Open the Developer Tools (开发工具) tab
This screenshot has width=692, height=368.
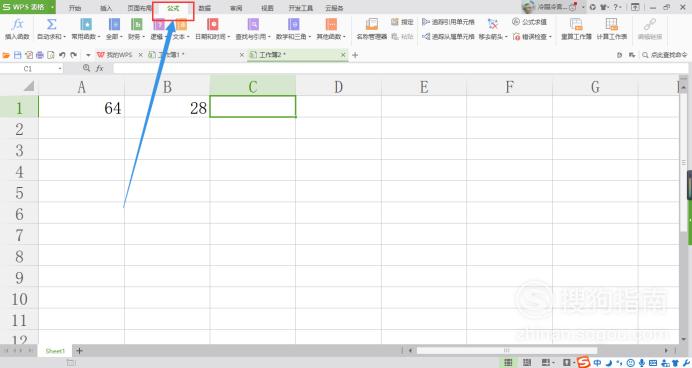[301, 8]
